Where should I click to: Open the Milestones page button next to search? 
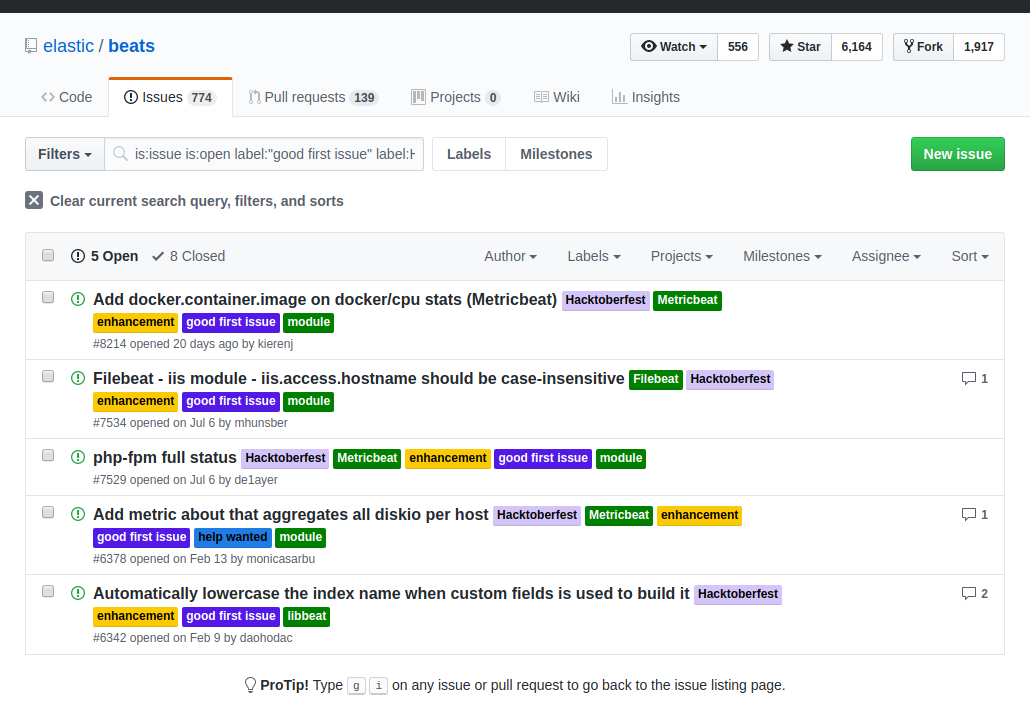[x=556, y=154]
